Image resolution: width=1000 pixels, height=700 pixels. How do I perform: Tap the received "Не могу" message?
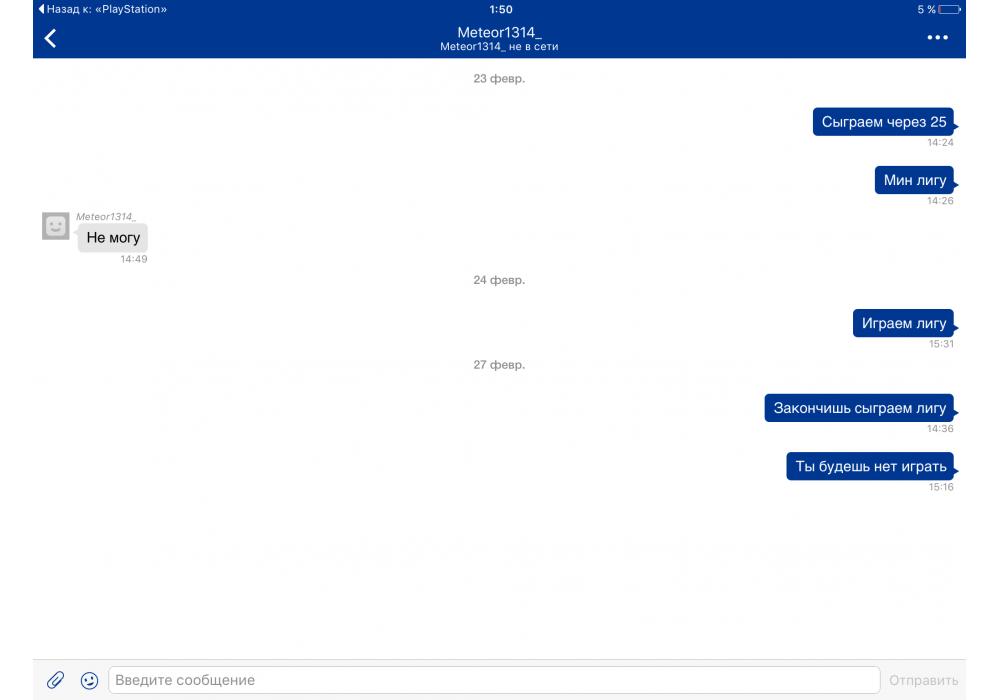click(113, 238)
